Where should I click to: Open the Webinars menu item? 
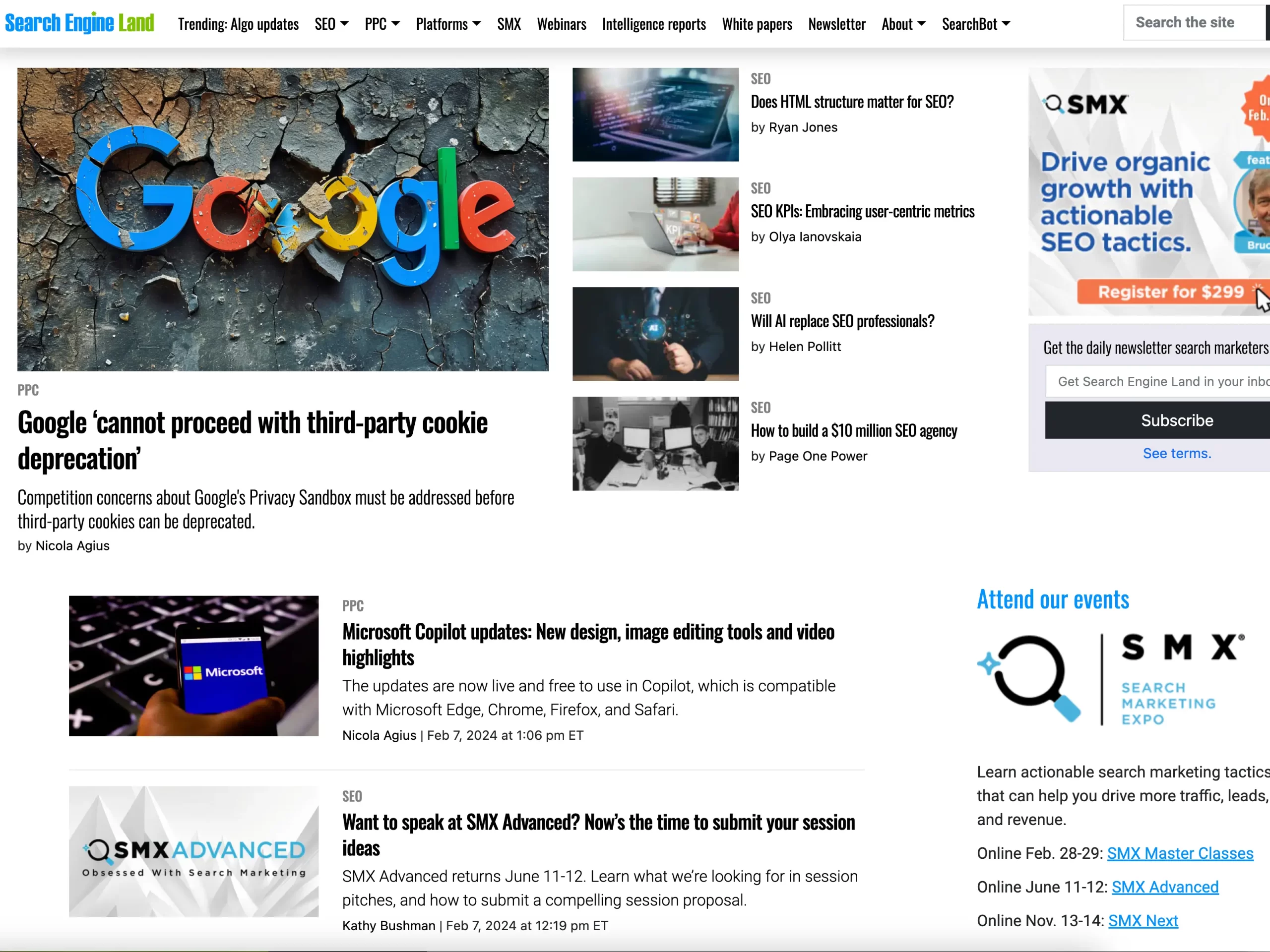(562, 24)
